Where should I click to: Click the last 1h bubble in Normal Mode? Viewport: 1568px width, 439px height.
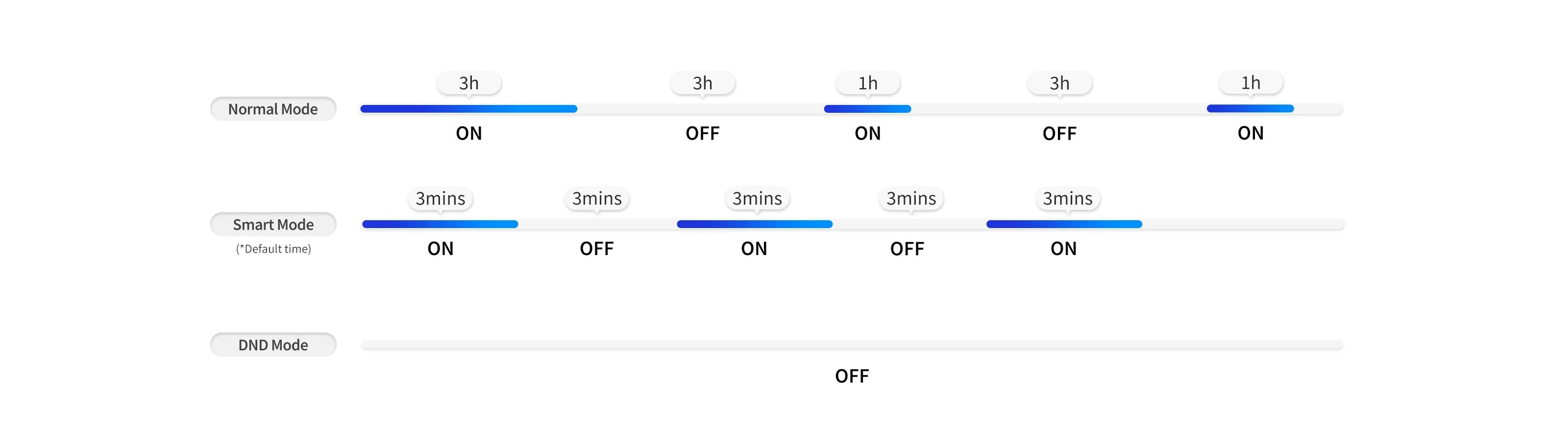point(1250,82)
